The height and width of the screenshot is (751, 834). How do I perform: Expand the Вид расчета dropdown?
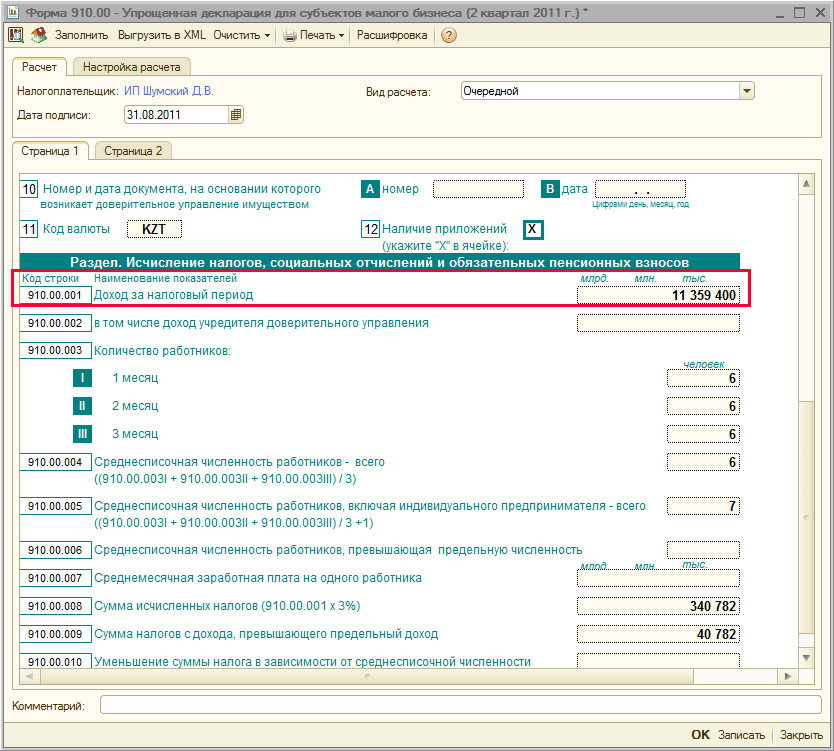click(746, 91)
